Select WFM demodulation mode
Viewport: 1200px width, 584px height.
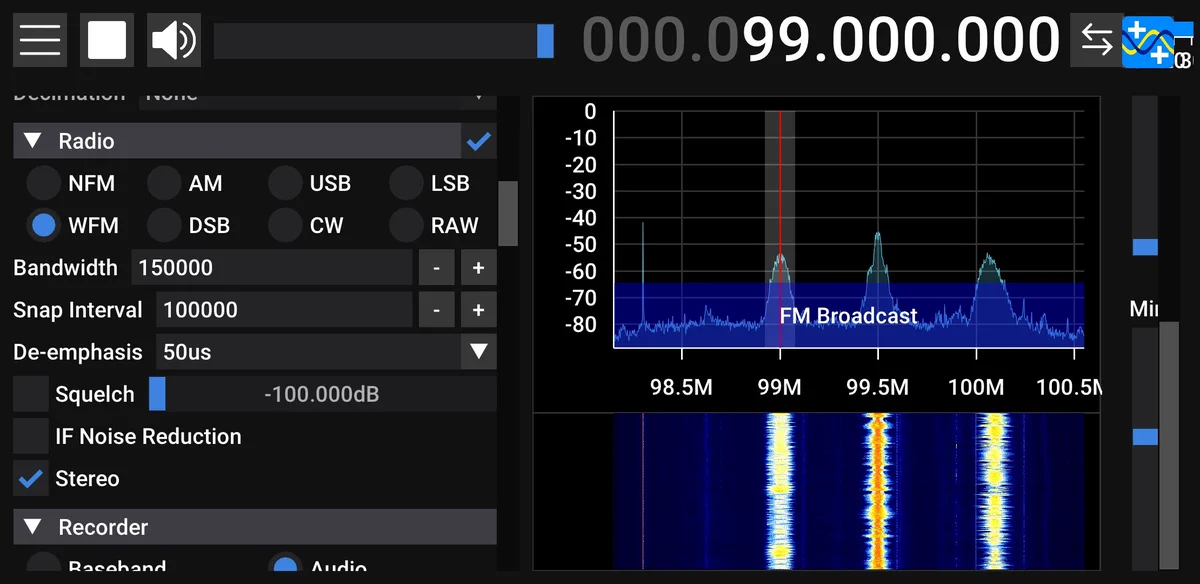pos(43,225)
